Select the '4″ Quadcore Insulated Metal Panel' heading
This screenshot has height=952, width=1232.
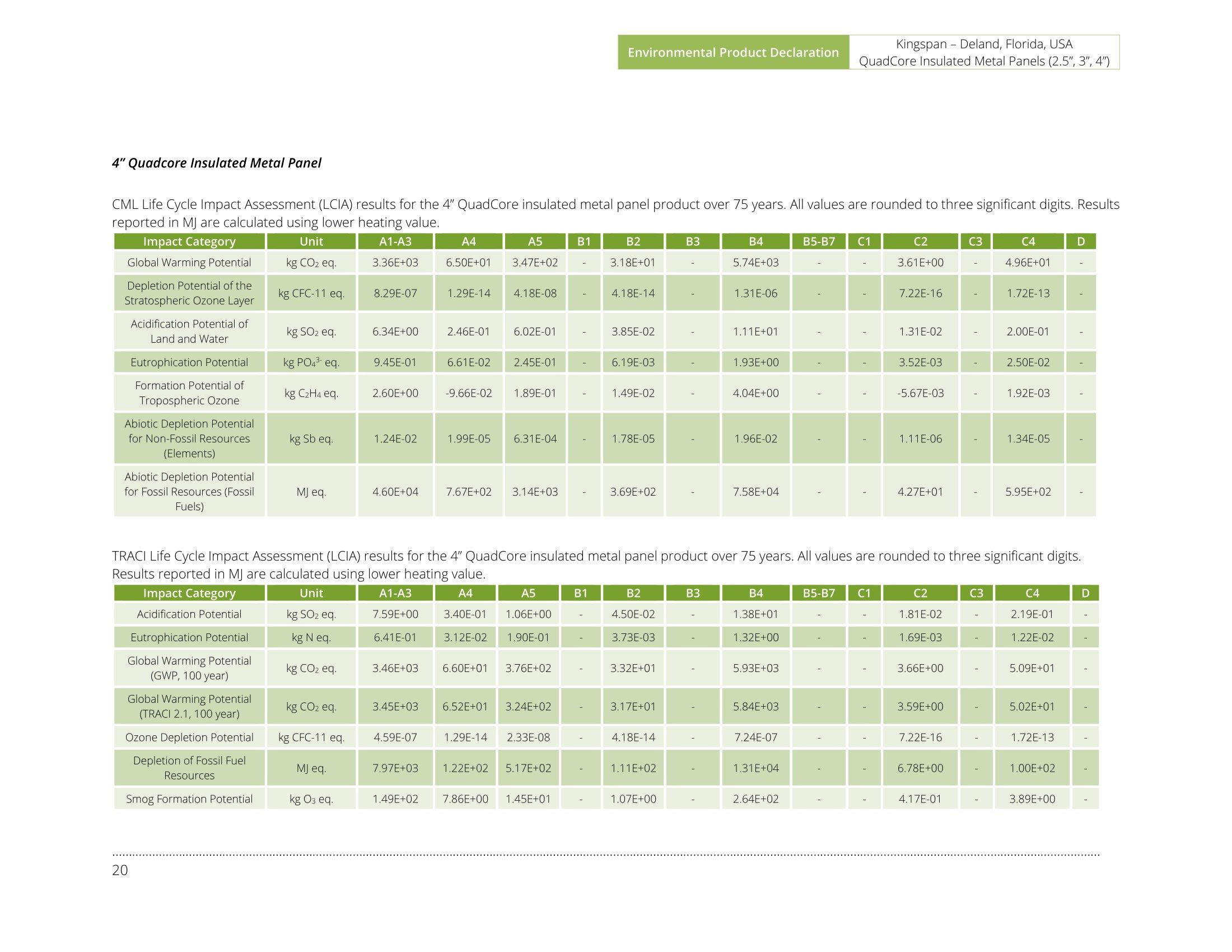[x=217, y=163]
